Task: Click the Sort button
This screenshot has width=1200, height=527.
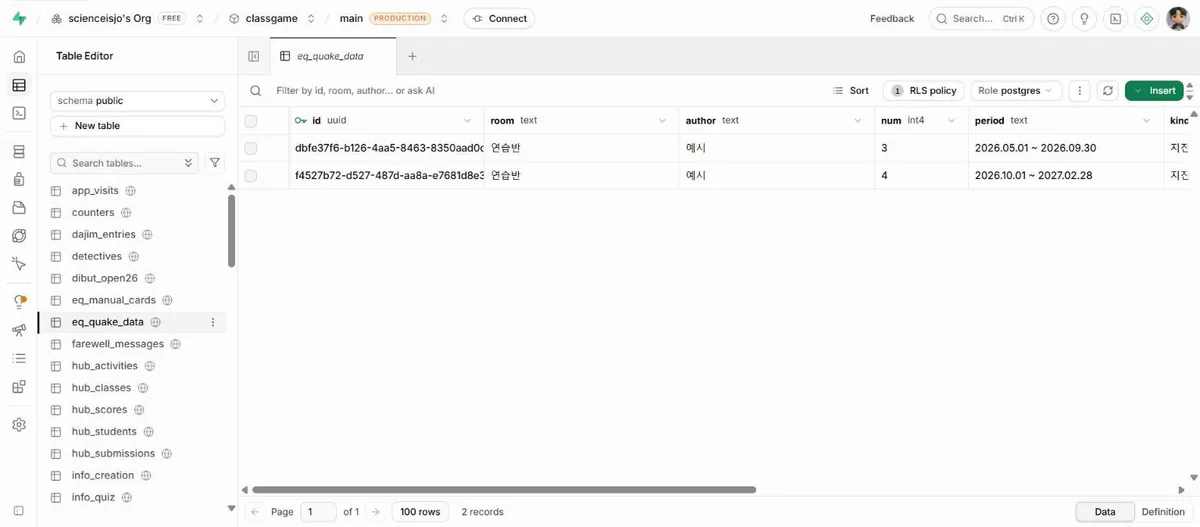Action: tap(851, 90)
